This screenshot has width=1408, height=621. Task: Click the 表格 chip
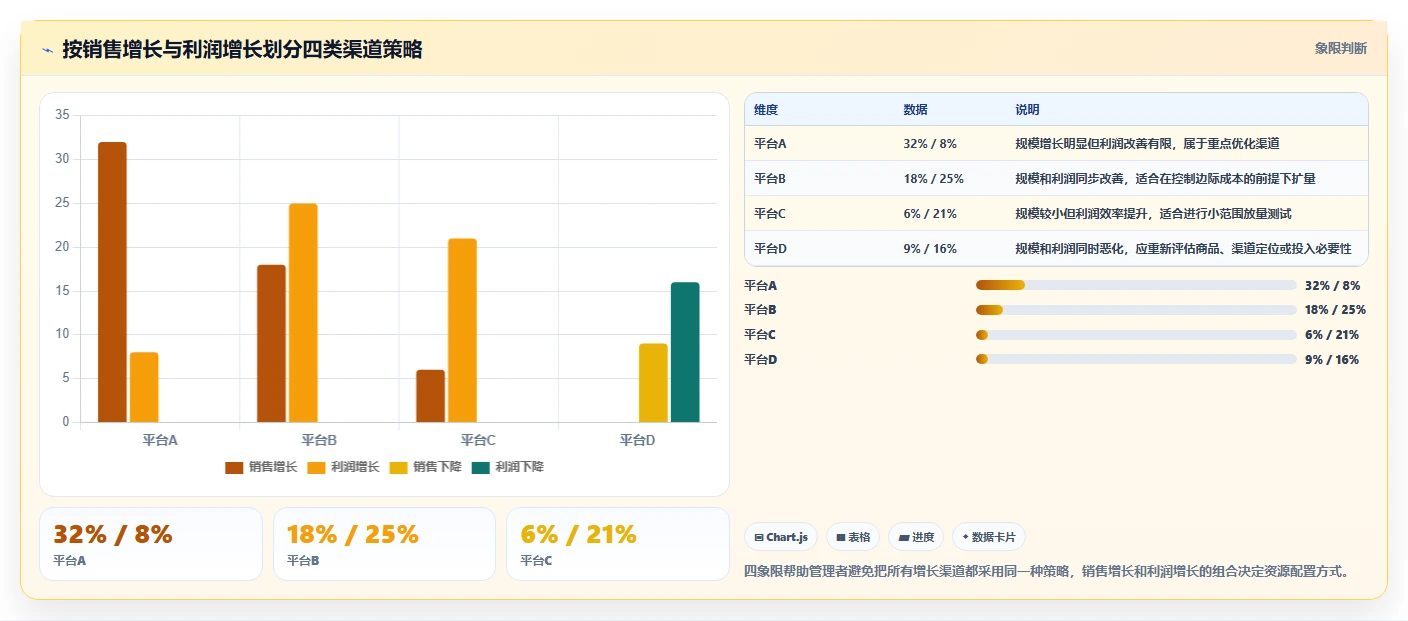pos(853,537)
